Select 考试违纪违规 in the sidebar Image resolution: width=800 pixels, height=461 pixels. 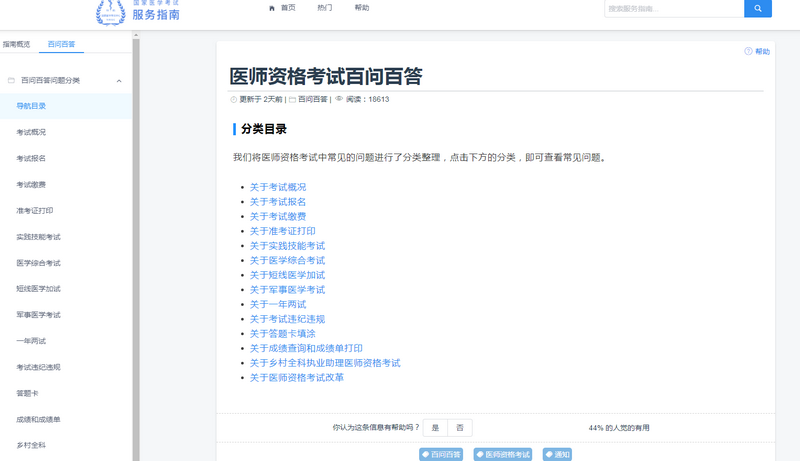point(38,367)
